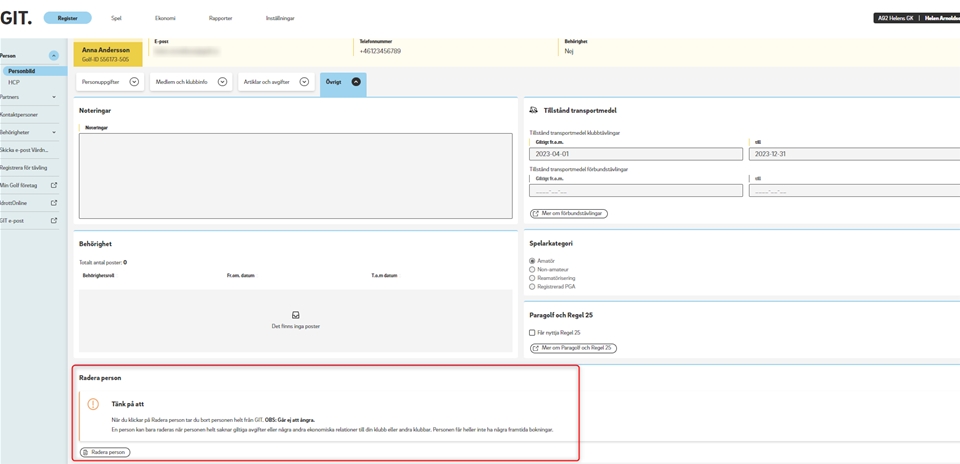The height and width of the screenshot is (464, 960).
Task: Click the Totalt antal poster: 0 text
Action: [x=103, y=262]
